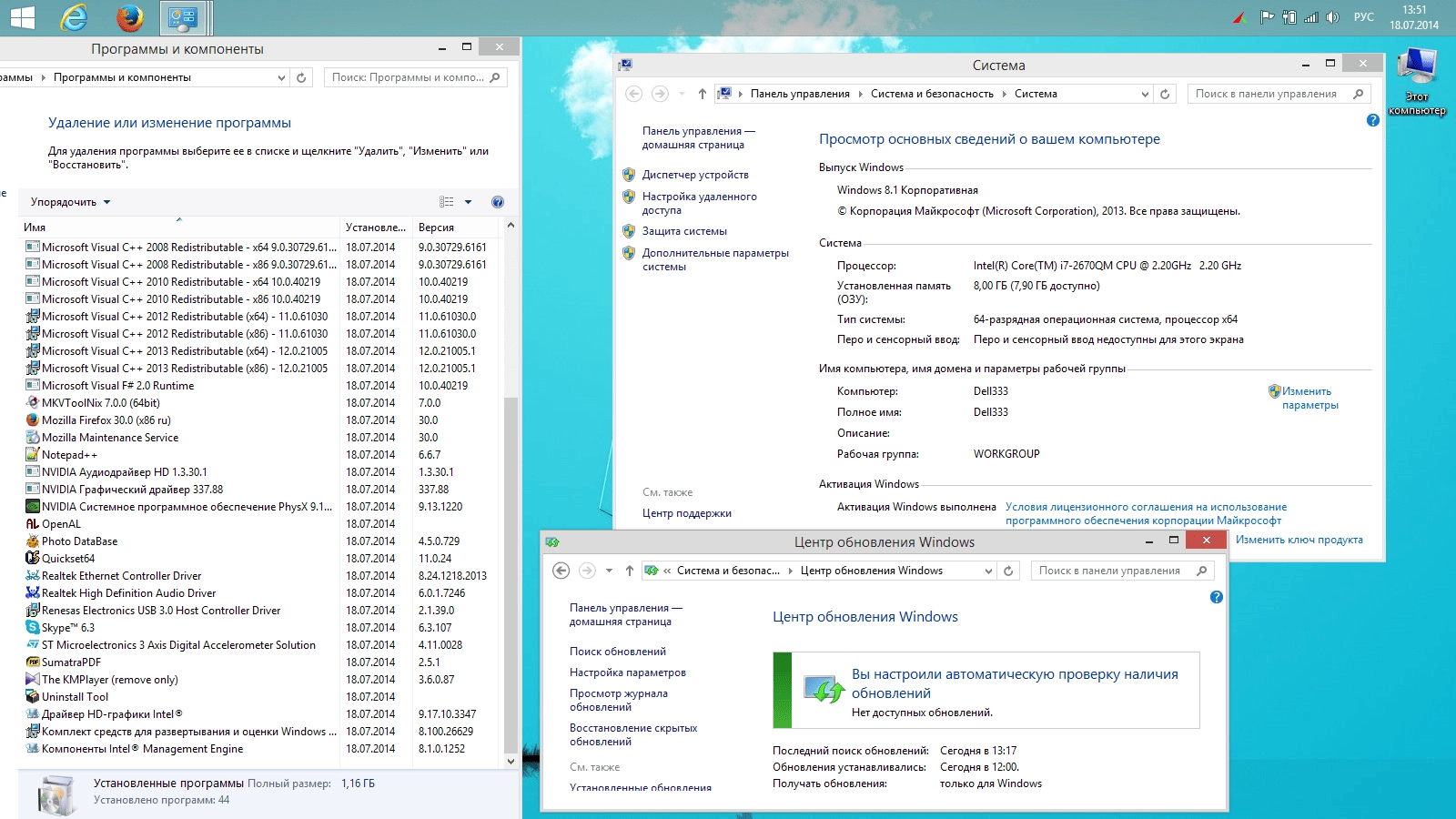Open 'Просмотр журнала обновлений' link
Viewport: 1456px width, 819px height.
tap(619, 700)
